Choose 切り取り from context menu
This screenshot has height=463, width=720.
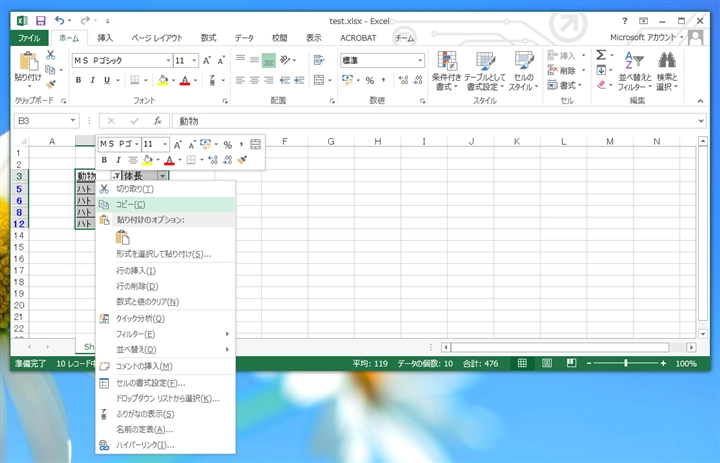click(166, 189)
